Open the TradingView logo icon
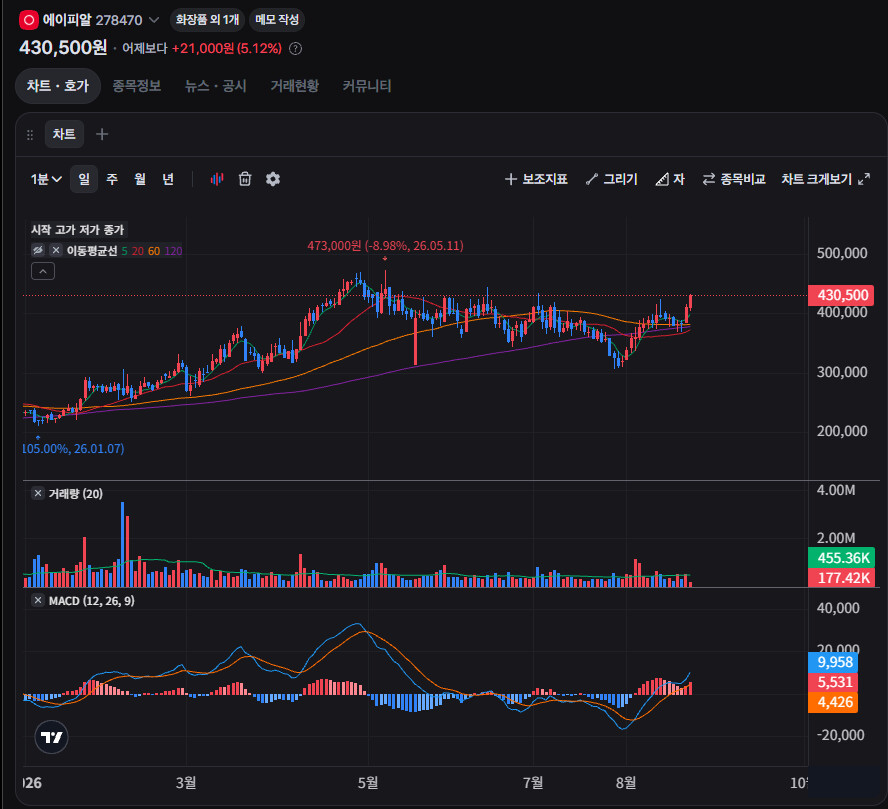Viewport: 888px width, 809px height. click(52, 737)
